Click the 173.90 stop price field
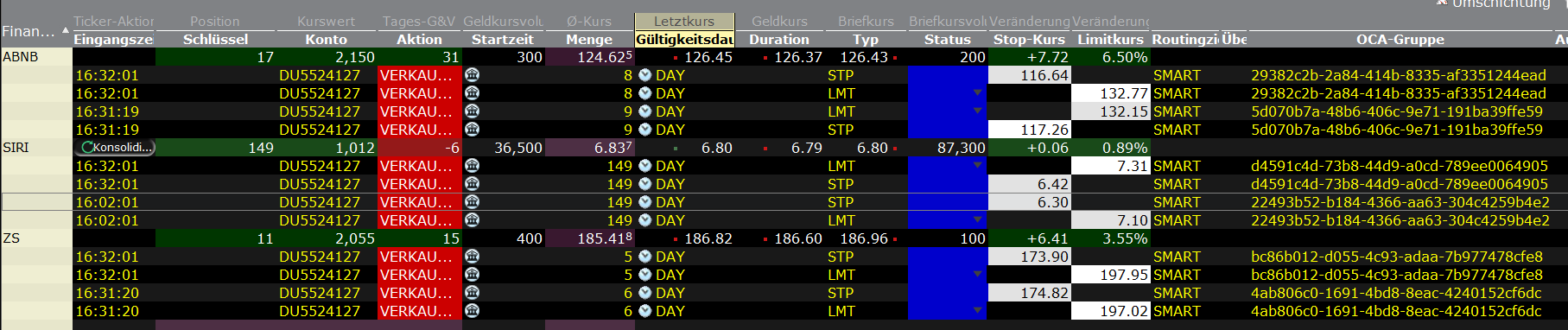Screen dimensions: 1568x330 1029,257
